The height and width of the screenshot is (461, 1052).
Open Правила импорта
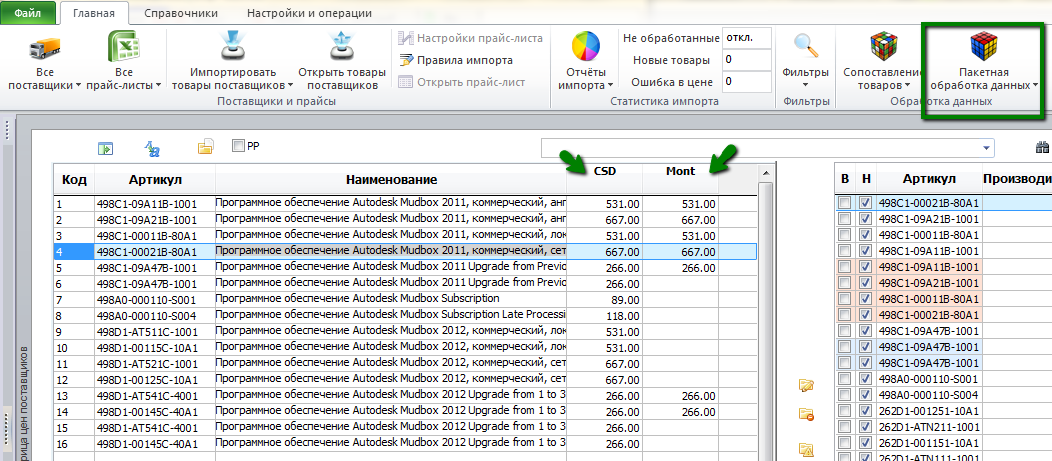click(x=456, y=60)
